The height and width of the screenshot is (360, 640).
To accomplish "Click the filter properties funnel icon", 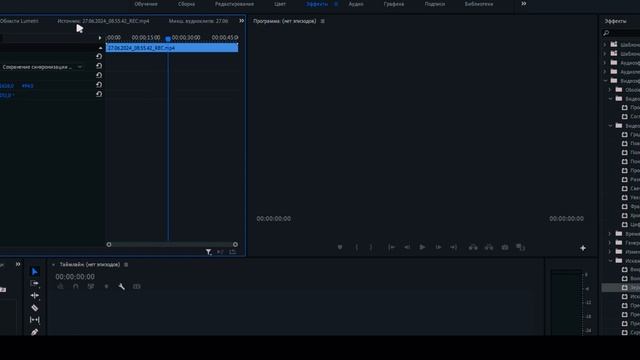I will (x=209, y=252).
